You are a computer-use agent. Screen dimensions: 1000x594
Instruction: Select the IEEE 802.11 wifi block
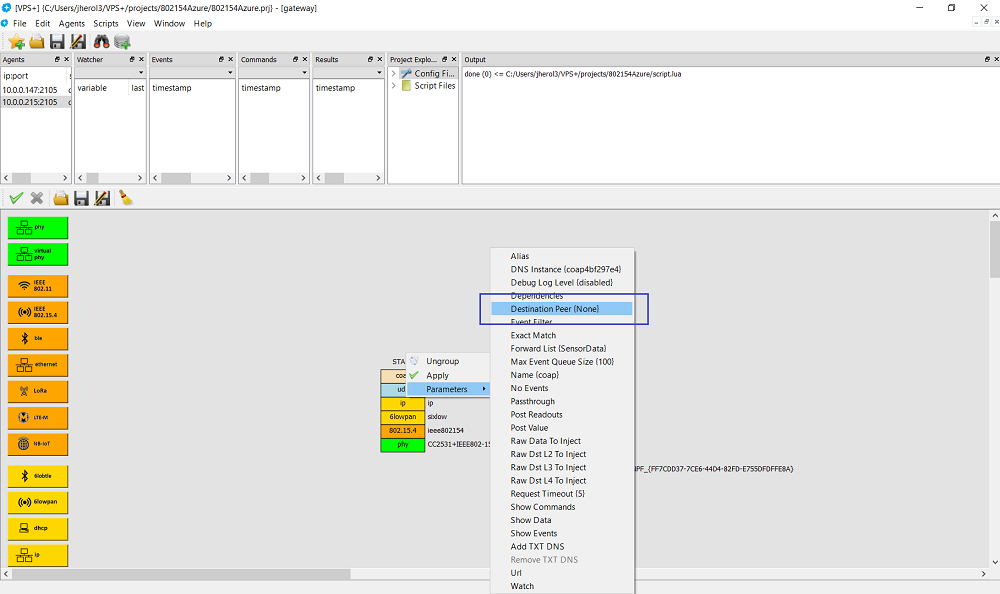click(x=38, y=286)
